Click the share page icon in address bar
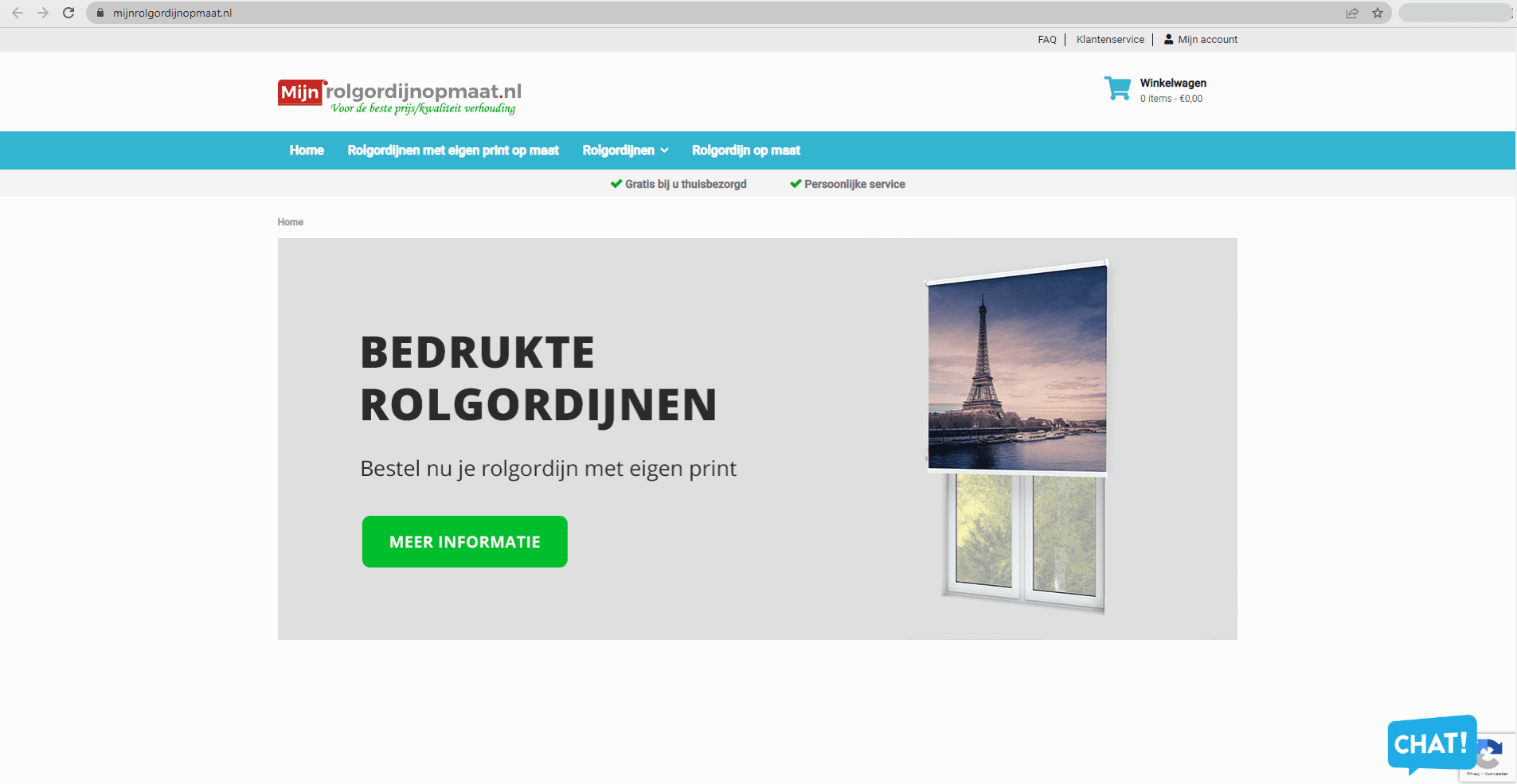 [x=1352, y=13]
